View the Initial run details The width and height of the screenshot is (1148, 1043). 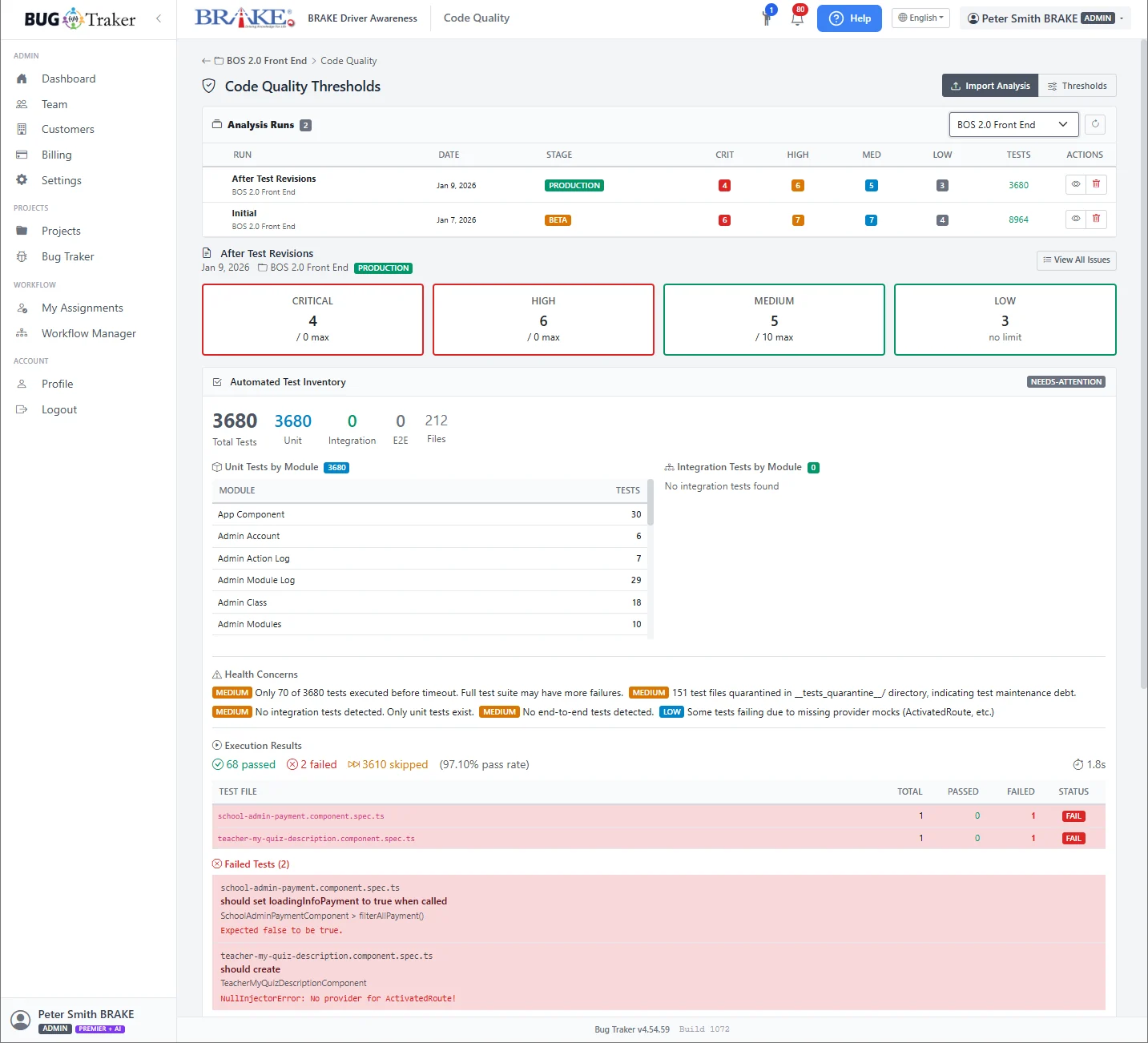tap(1076, 219)
